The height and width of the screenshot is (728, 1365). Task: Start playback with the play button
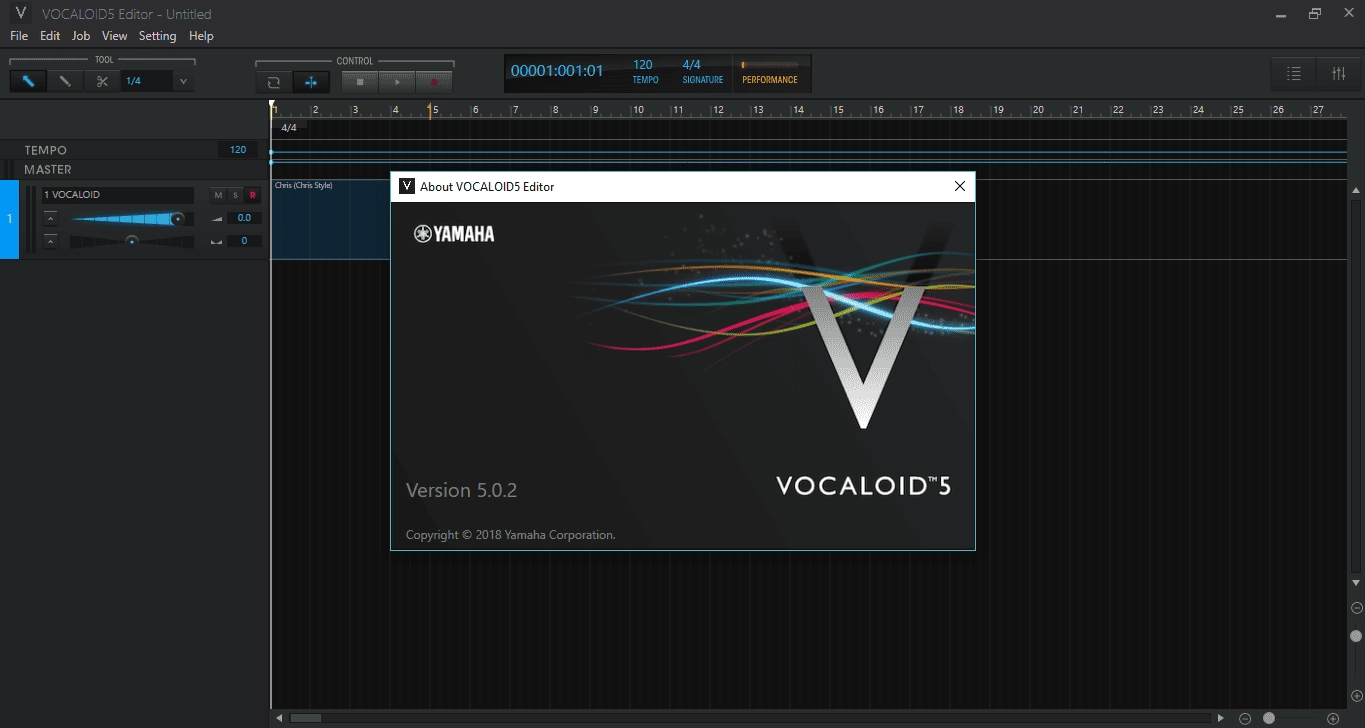(x=397, y=82)
